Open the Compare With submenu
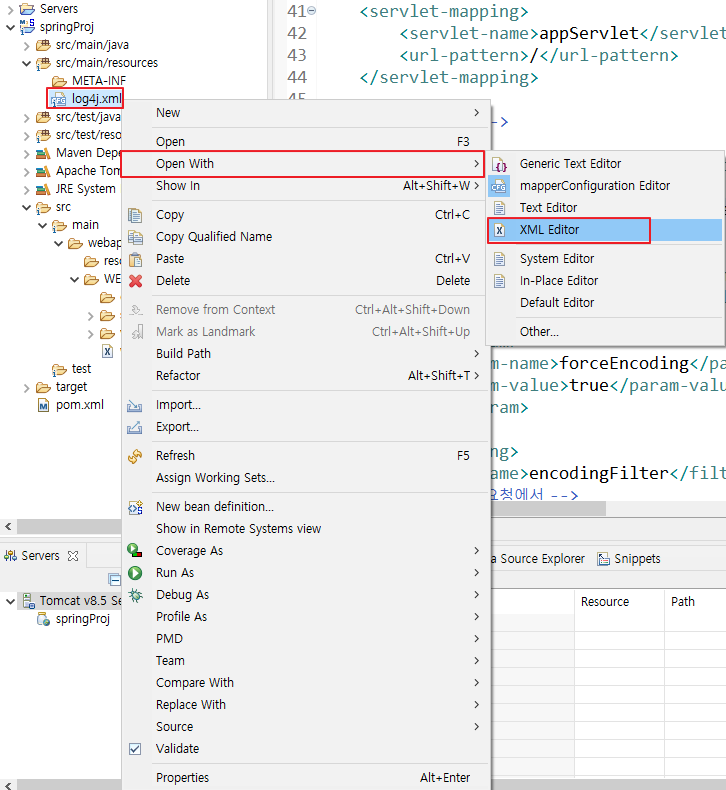 tap(305, 683)
